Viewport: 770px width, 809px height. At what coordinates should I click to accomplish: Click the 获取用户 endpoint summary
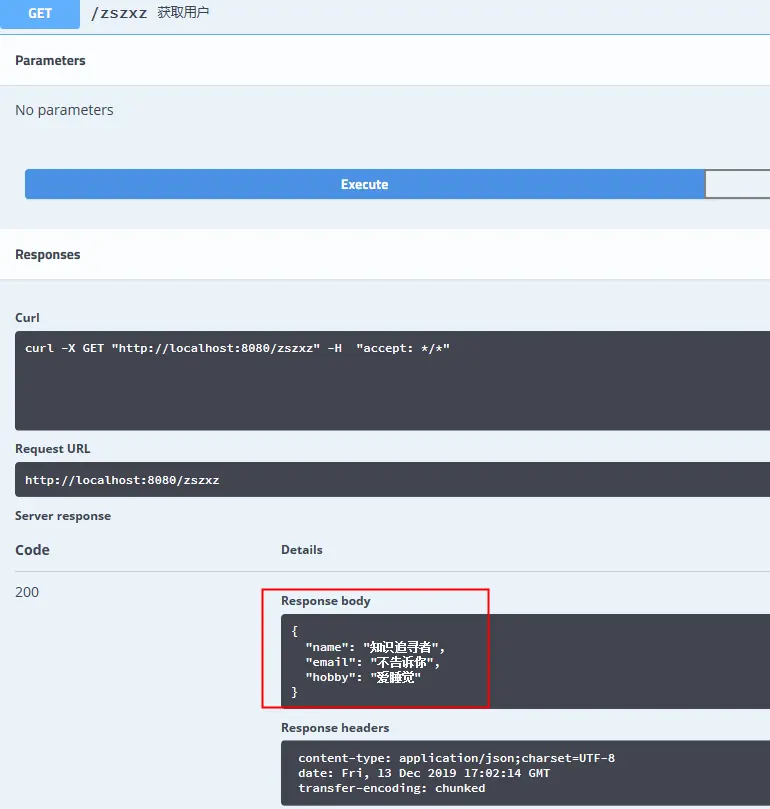point(183,12)
